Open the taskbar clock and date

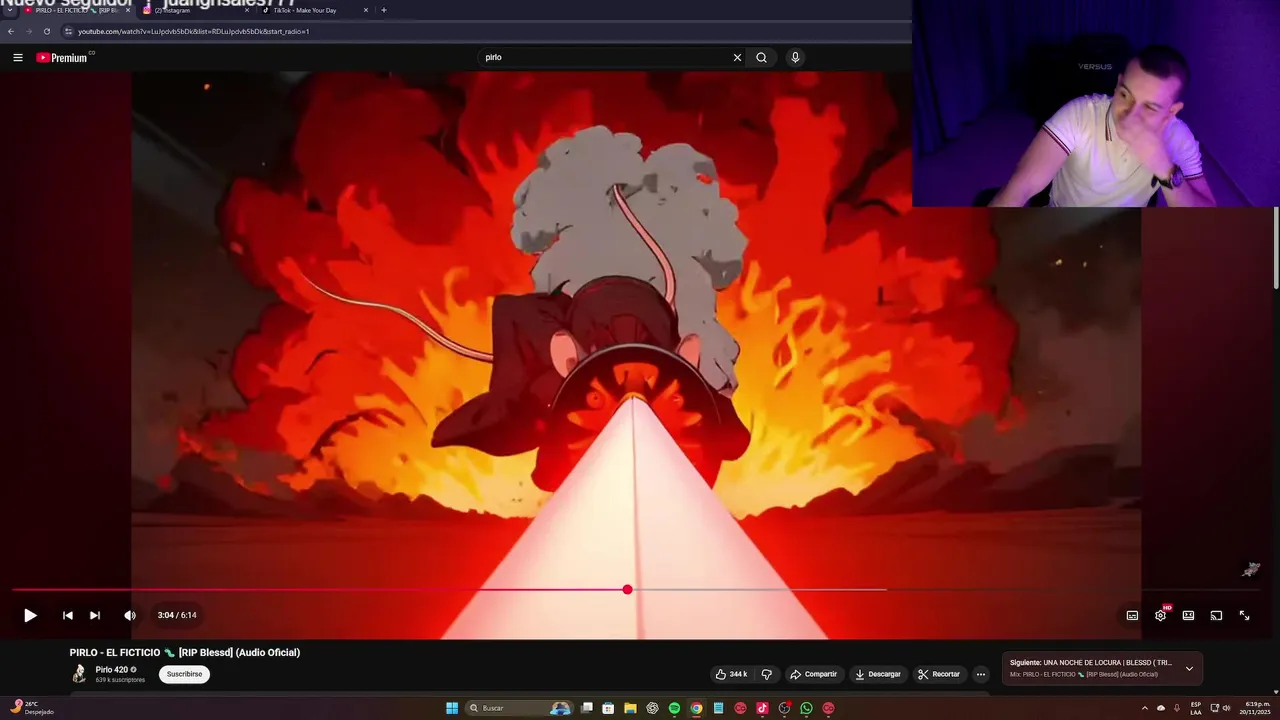click(1257, 708)
